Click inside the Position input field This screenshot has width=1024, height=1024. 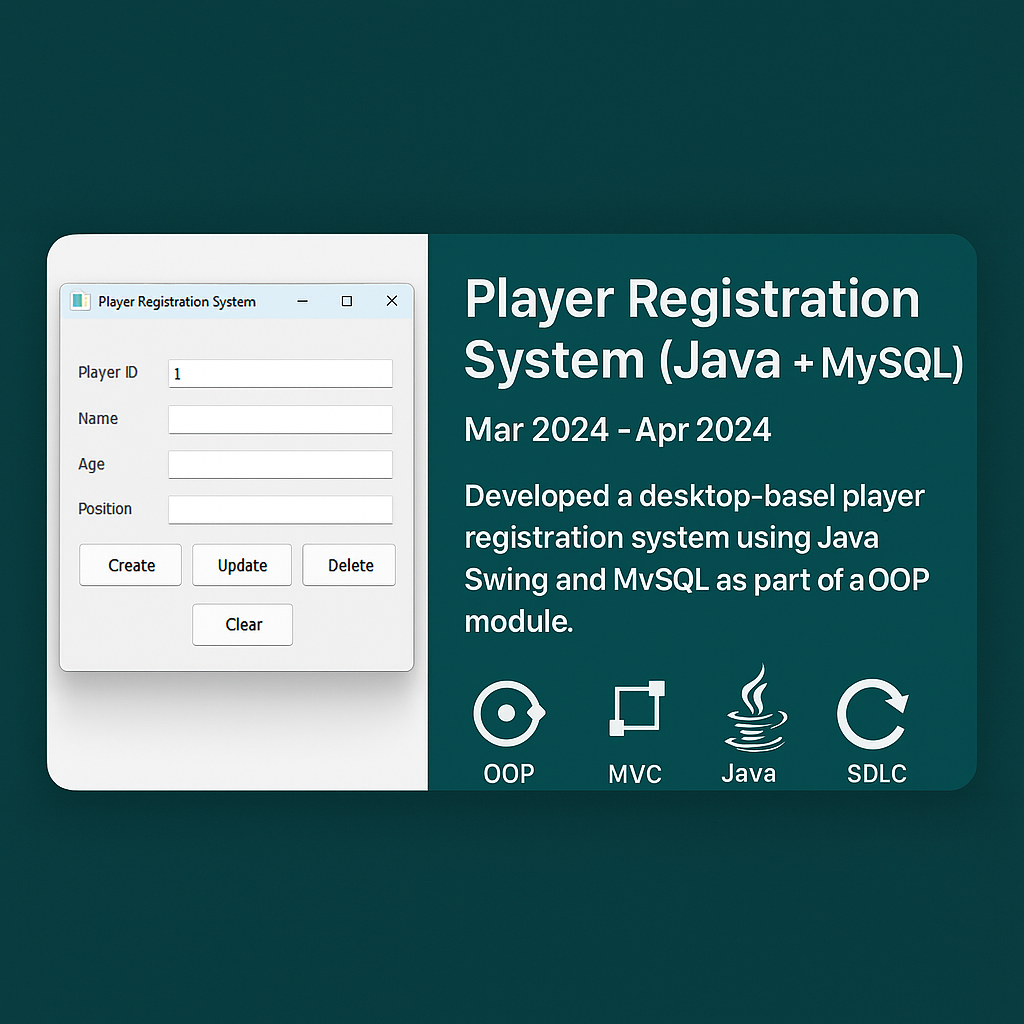click(280, 509)
